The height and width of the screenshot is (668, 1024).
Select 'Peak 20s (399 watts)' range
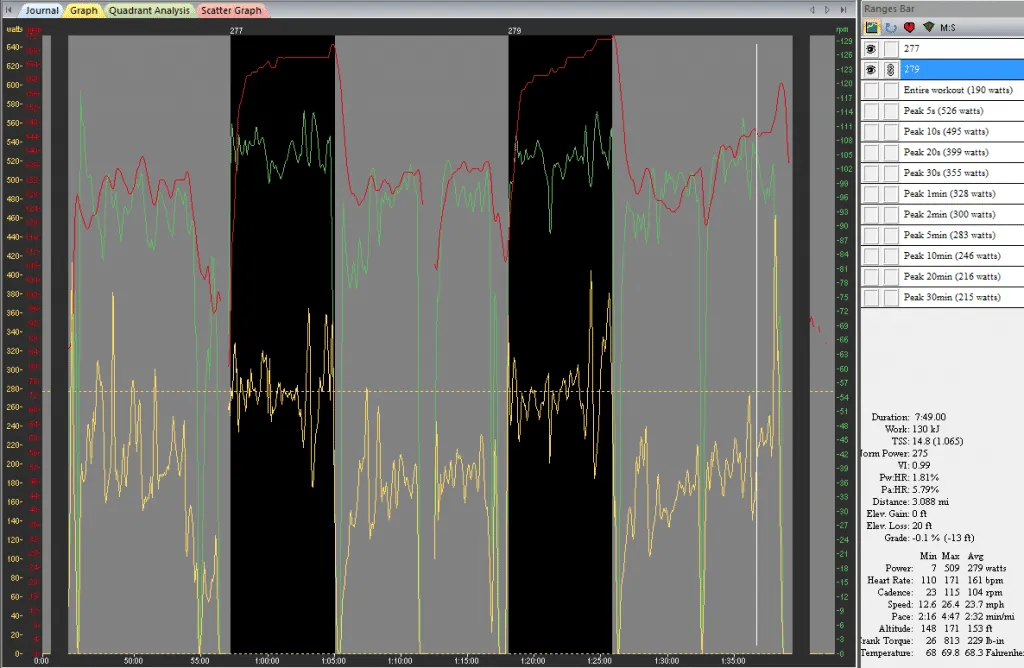pos(962,152)
